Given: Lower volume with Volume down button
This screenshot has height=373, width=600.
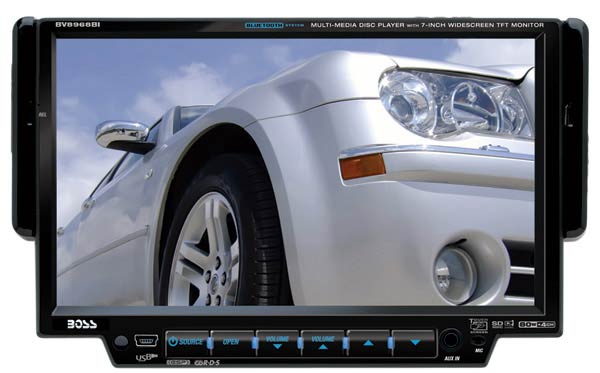Looking at the screenshot, I should click(277, 342).
